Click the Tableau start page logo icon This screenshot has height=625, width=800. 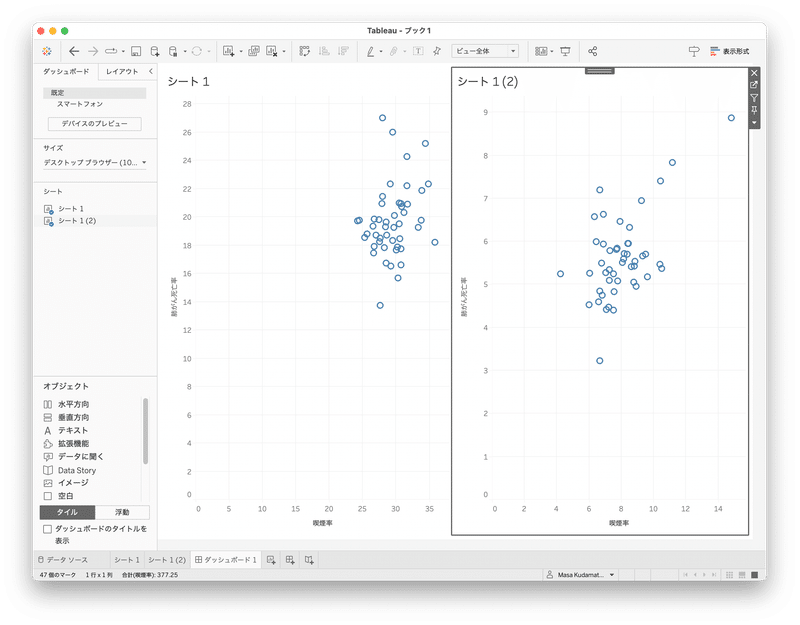pyautogui.click(x=47, y=51)
